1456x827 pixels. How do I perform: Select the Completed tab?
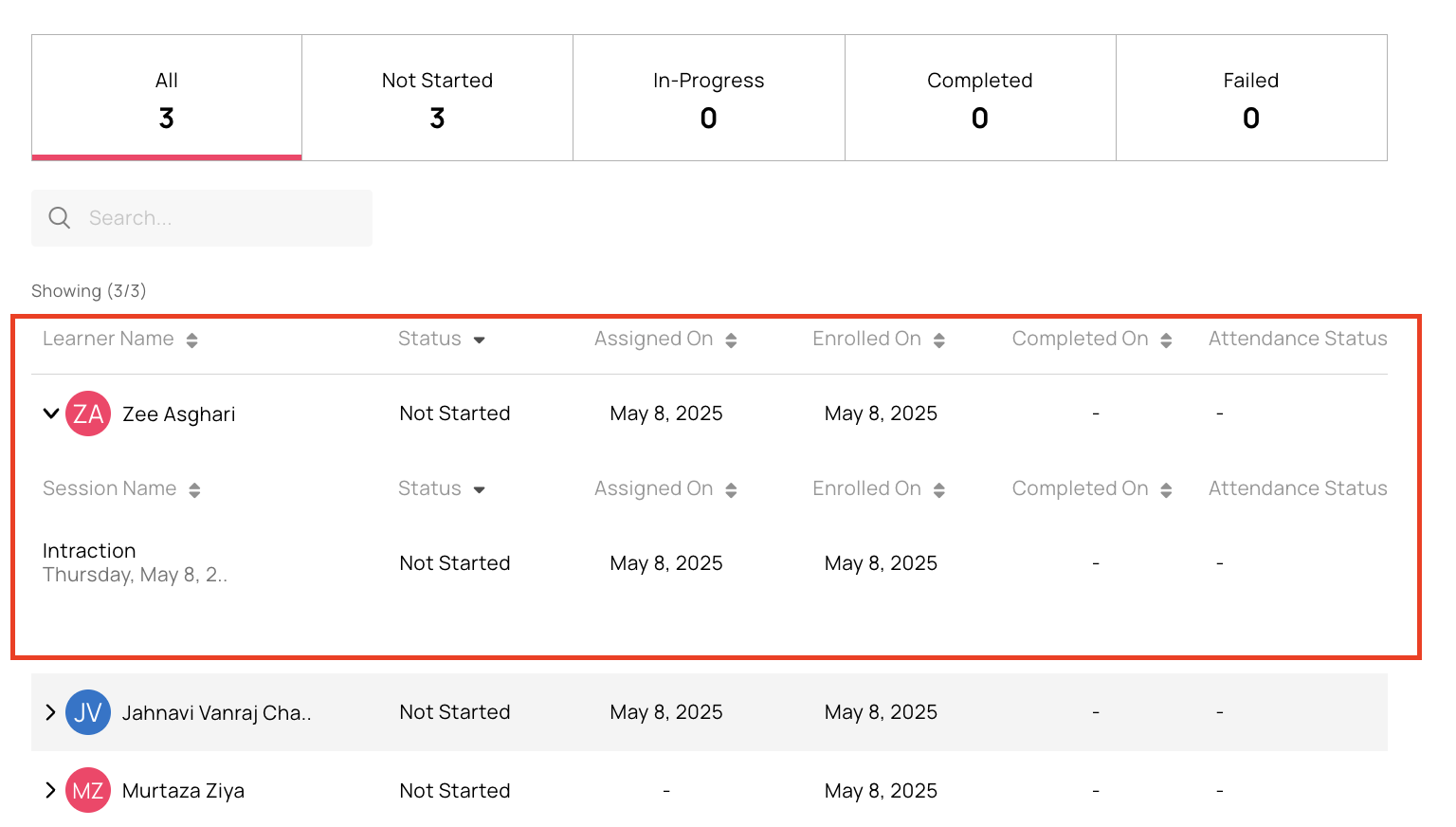(980, 99)
